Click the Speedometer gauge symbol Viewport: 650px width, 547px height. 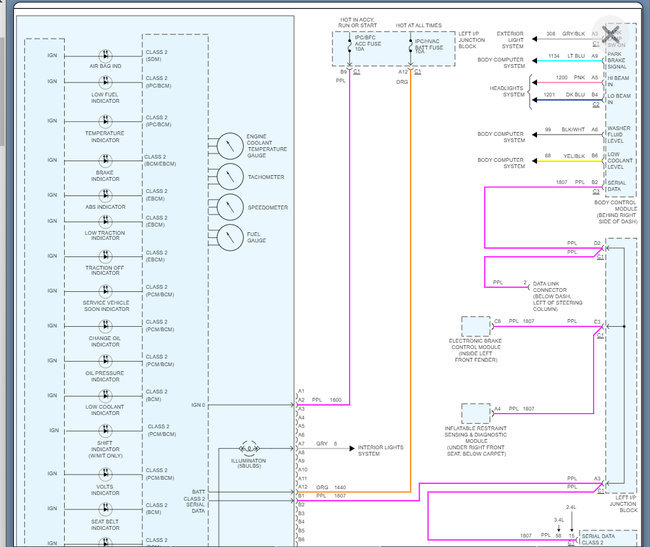tap(230, 207)
